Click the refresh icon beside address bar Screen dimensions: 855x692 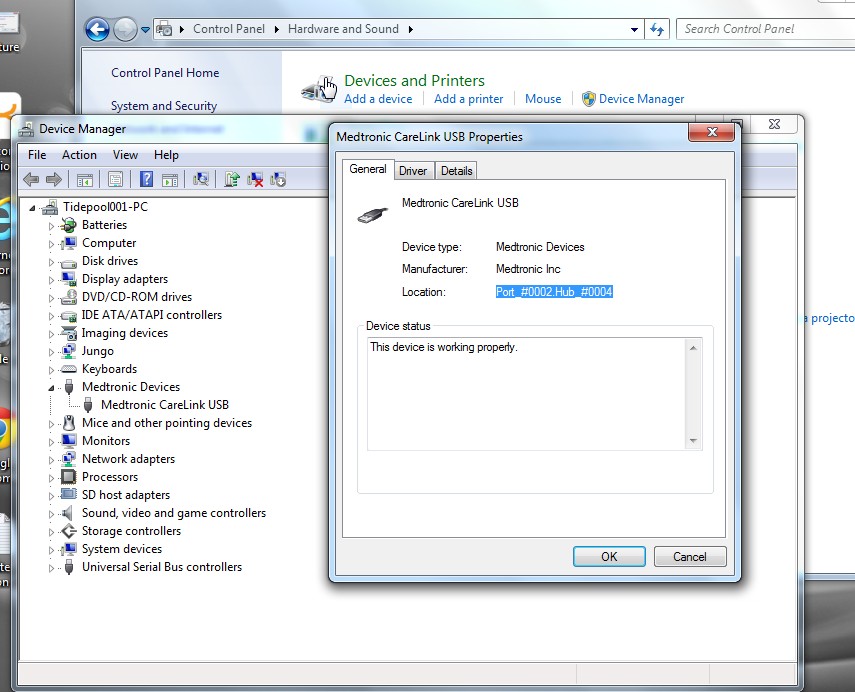[657, 29]
